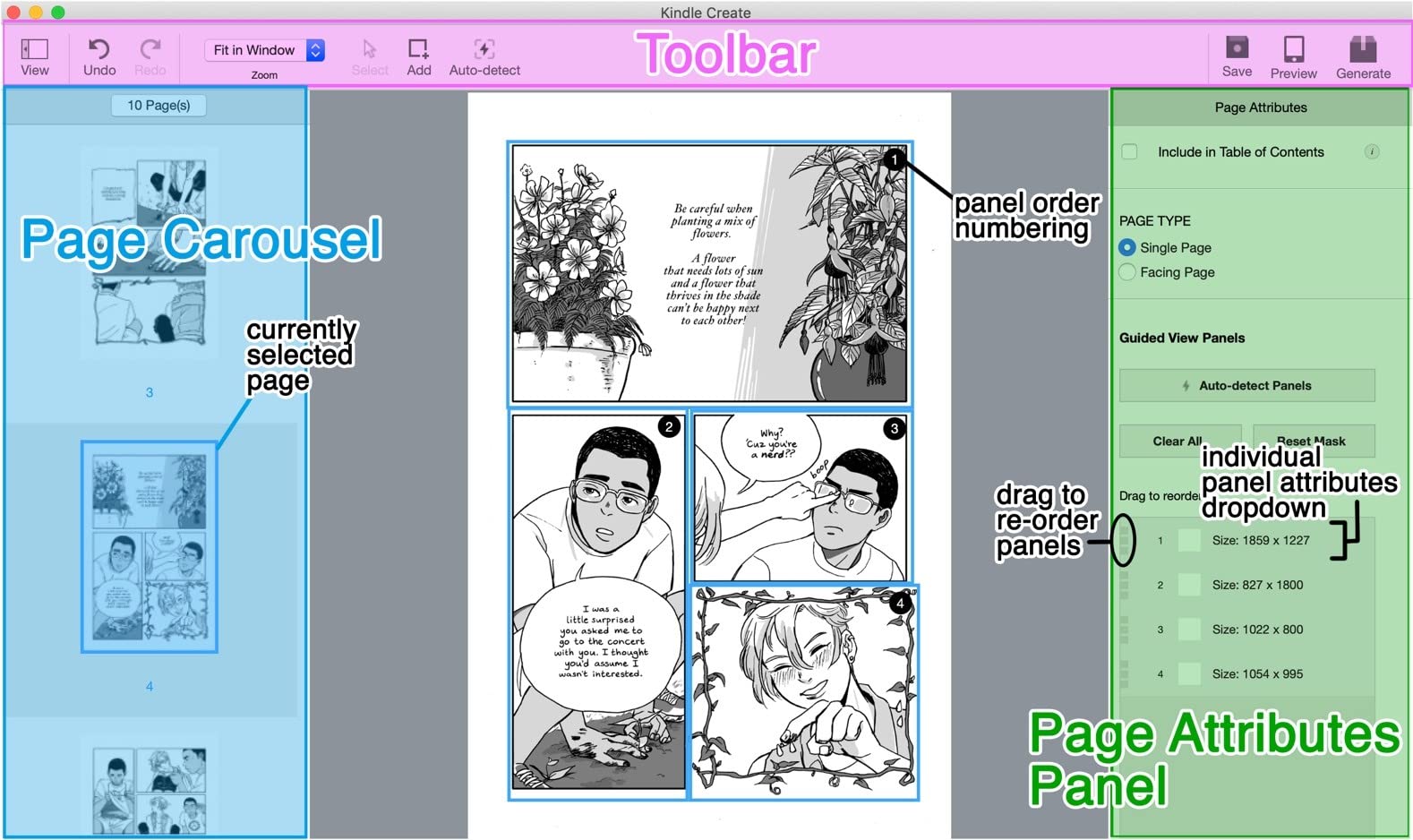Click the preview swatch for the 827 x 1800 panel
Screen dimensions: 1413x840
(x=1189, y=585)
